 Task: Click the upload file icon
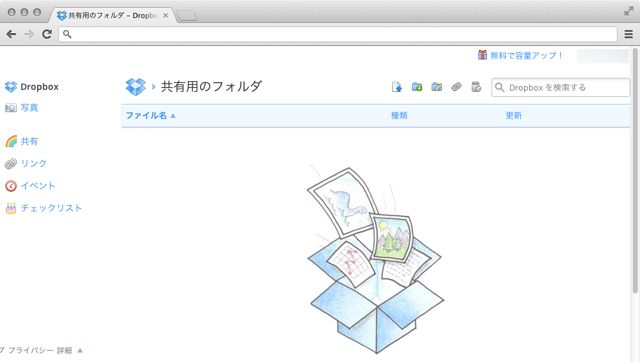(x=397, y=87)
